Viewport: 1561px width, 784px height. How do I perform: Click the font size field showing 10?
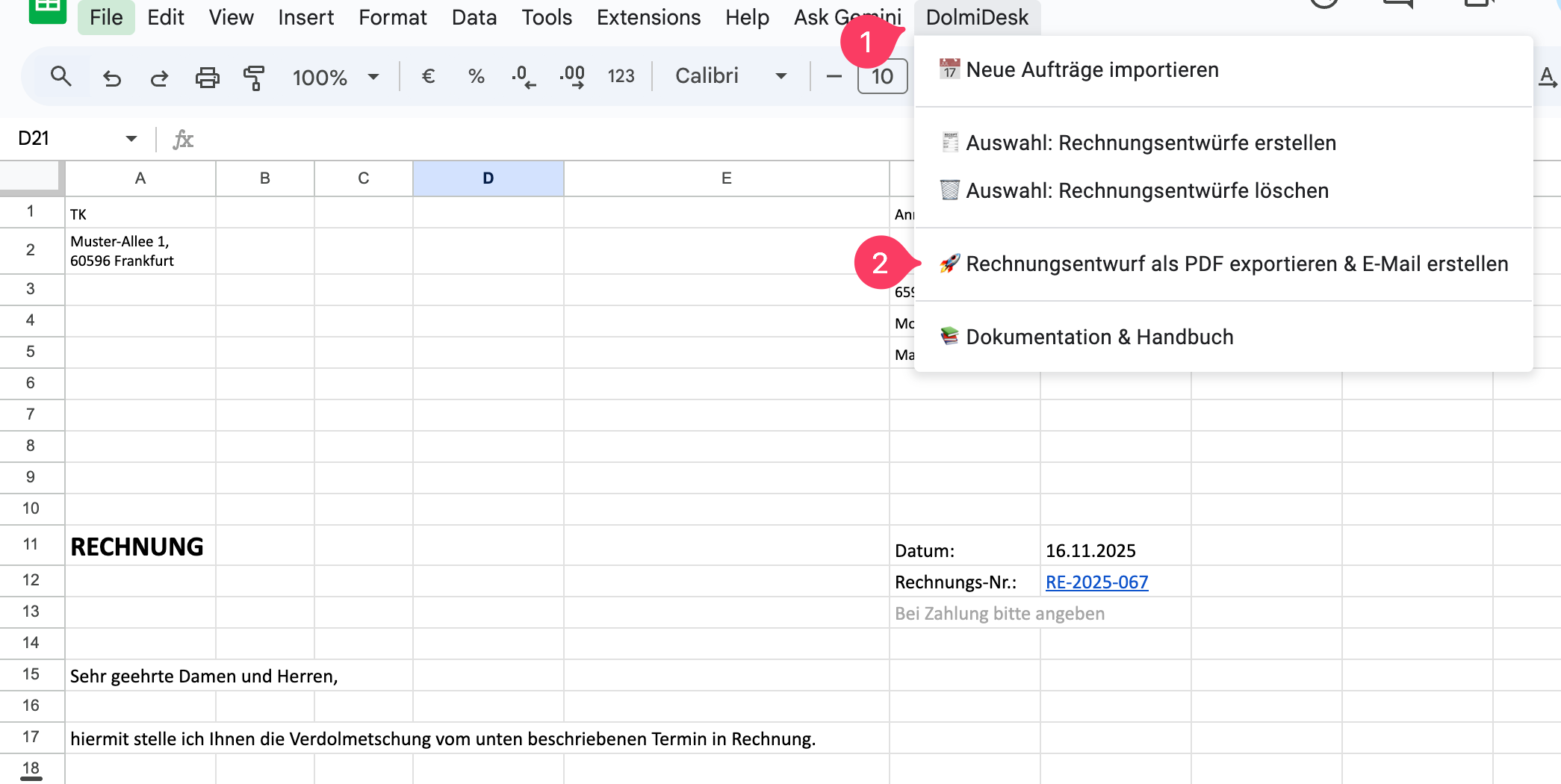882,76
